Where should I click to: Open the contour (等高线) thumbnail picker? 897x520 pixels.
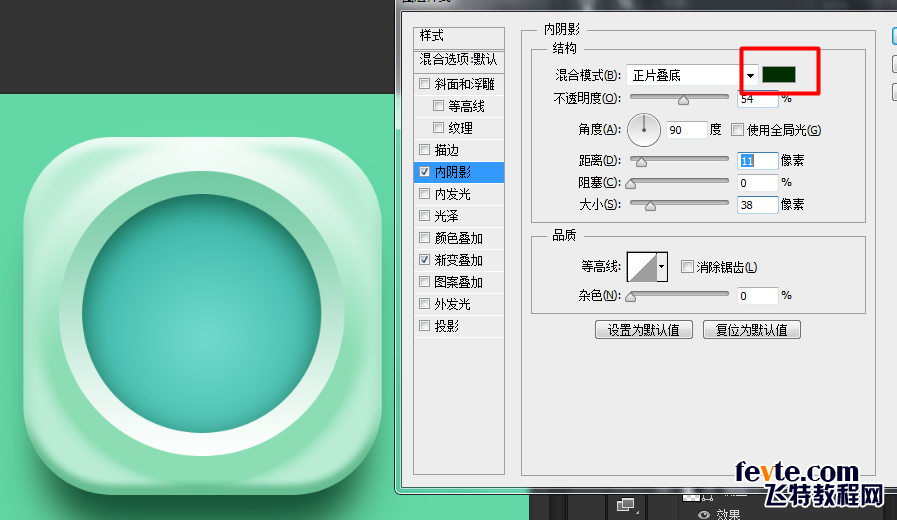pyautogui.click(x=641, y=266)
